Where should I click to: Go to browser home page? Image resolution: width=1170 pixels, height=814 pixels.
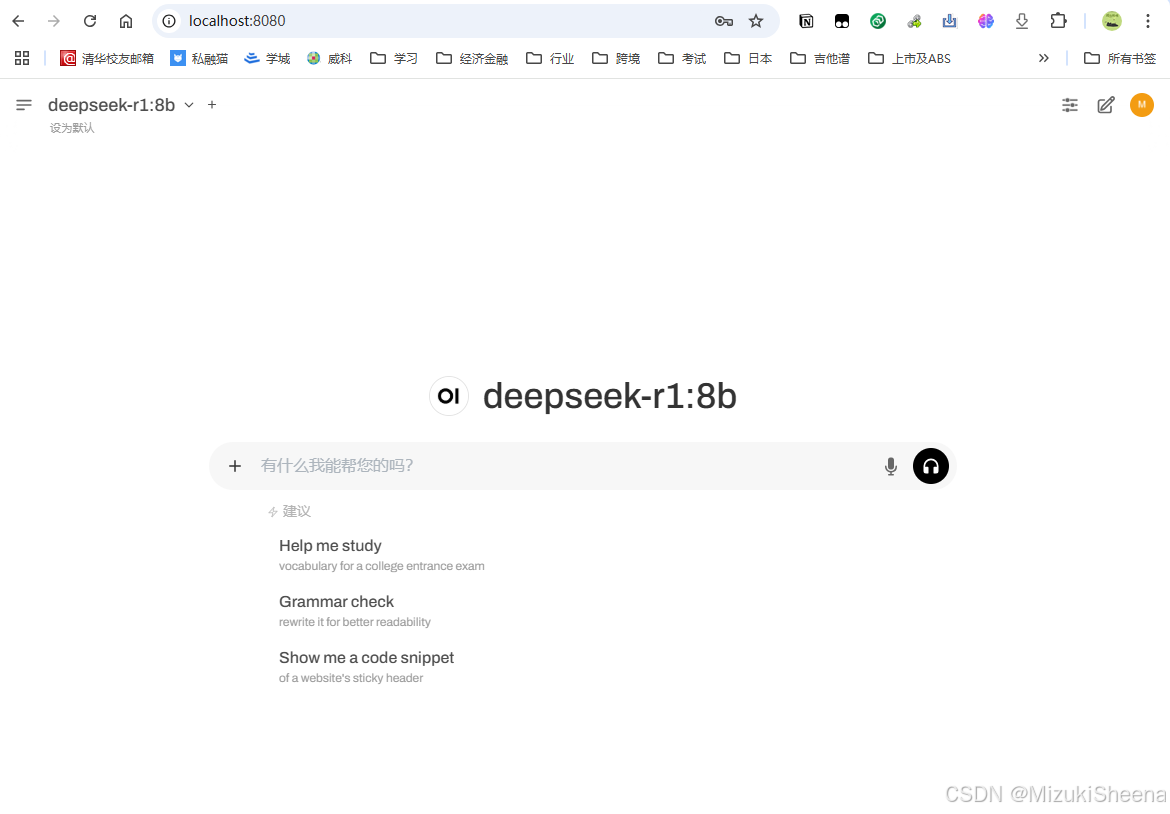coord(126,21)
